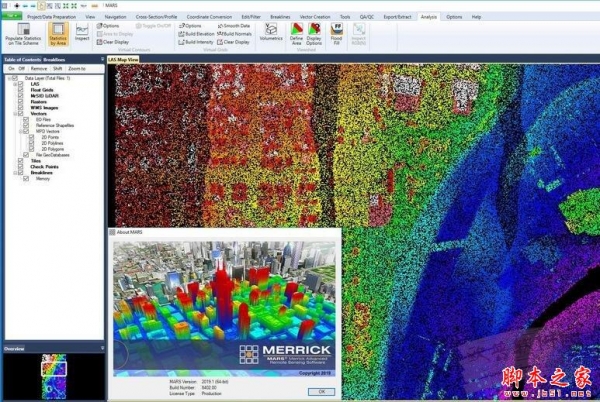Screen dimensions: 600x402
Task: Uncheck the LAS layer checkbox
Action: (21, 84)
